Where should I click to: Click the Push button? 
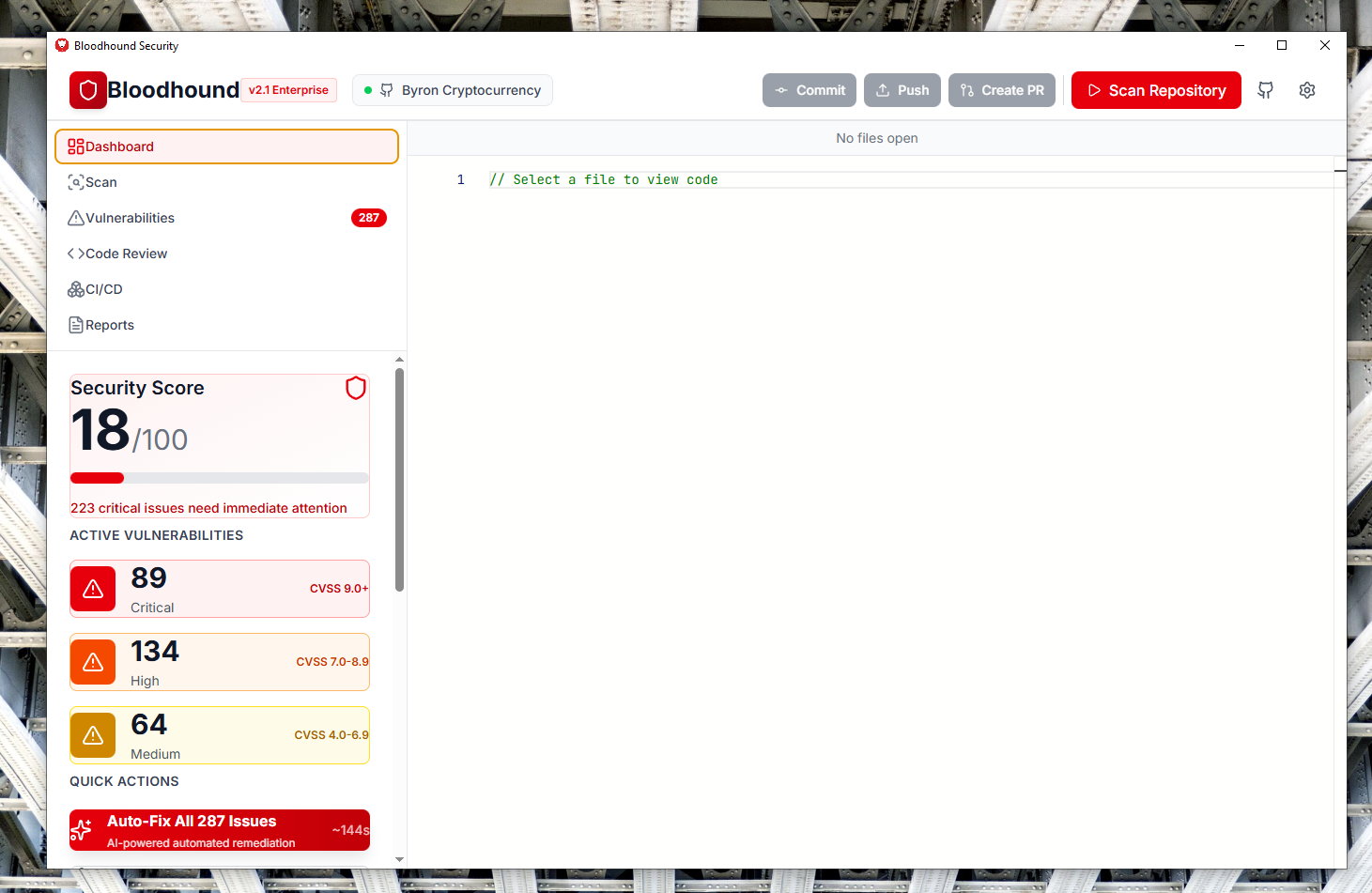[902, 90]
